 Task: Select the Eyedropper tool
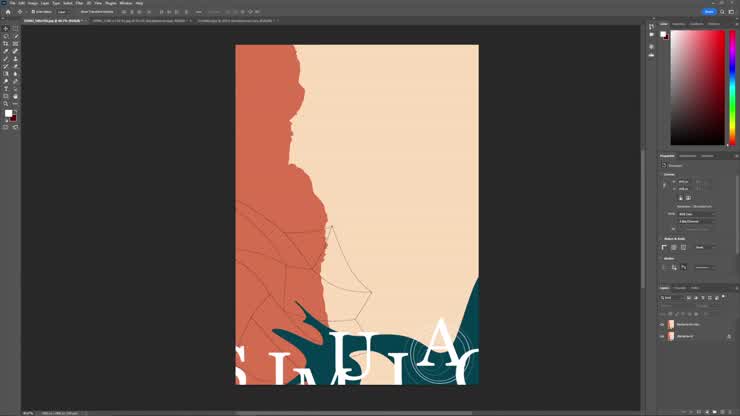pos(6,51)
